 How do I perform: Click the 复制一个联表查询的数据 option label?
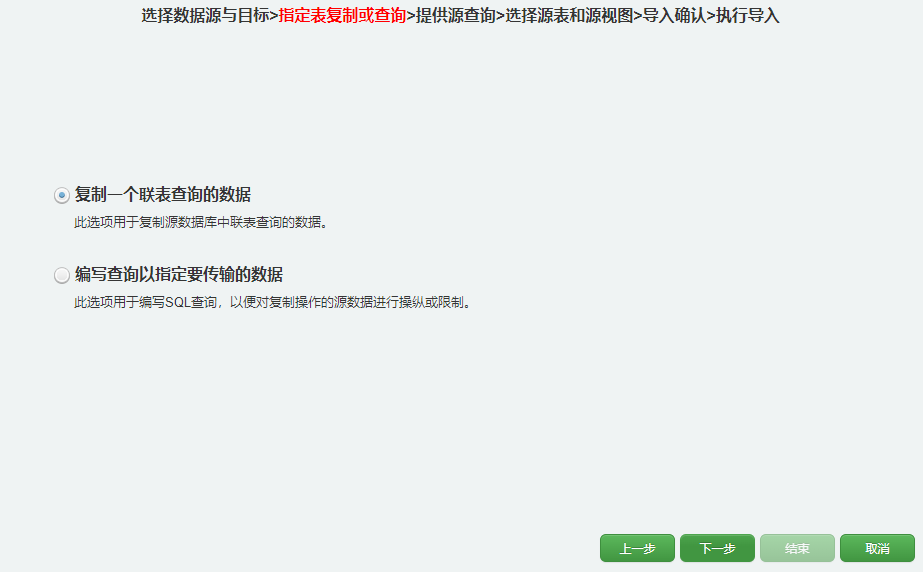tap(163, 195)
